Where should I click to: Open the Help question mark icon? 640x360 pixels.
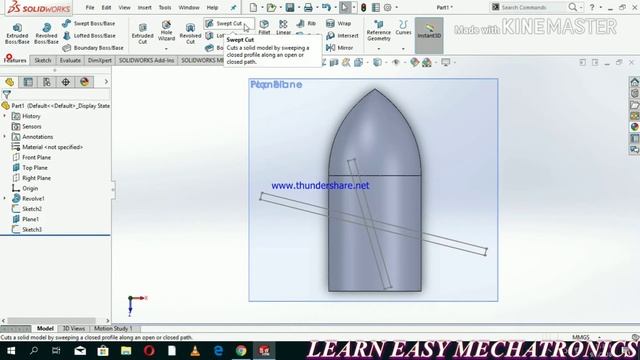pos(592,7)
